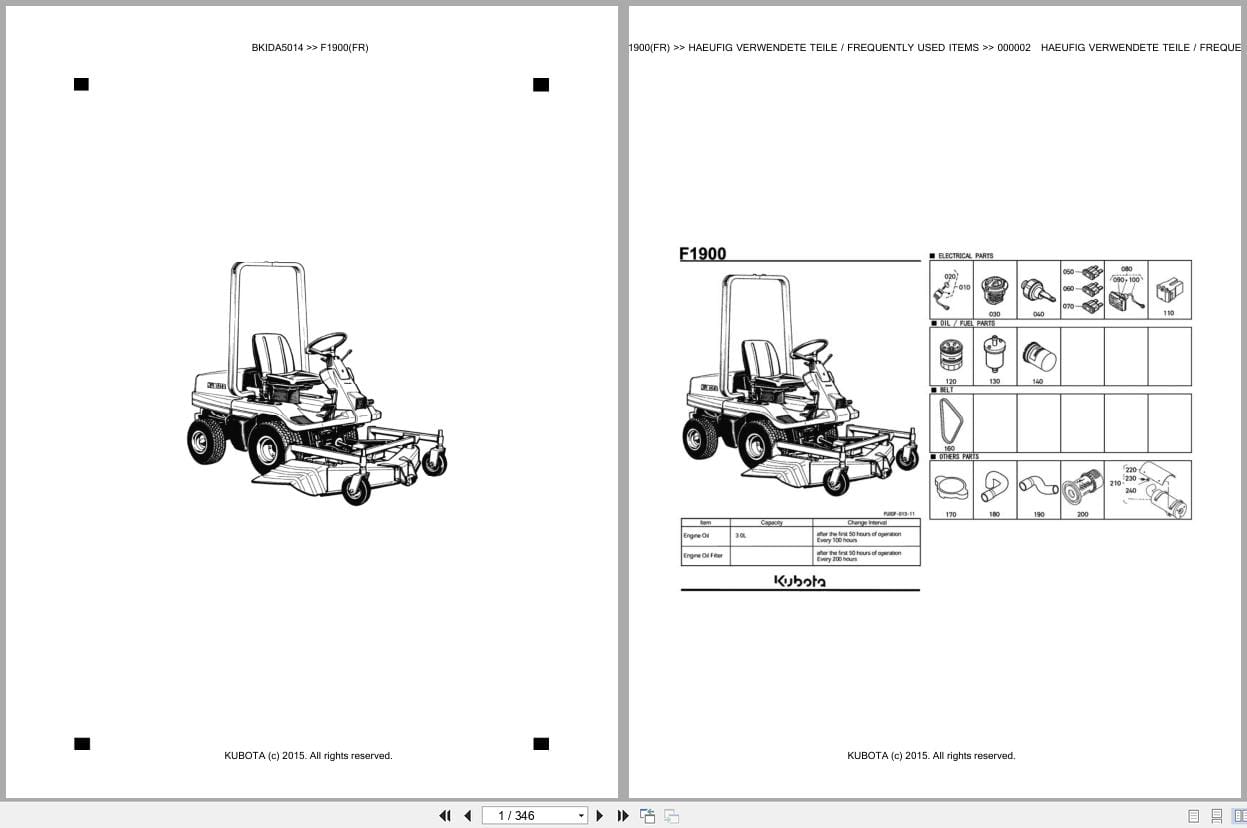Jump to the last page
The image size is (1247, 828).
623,815
